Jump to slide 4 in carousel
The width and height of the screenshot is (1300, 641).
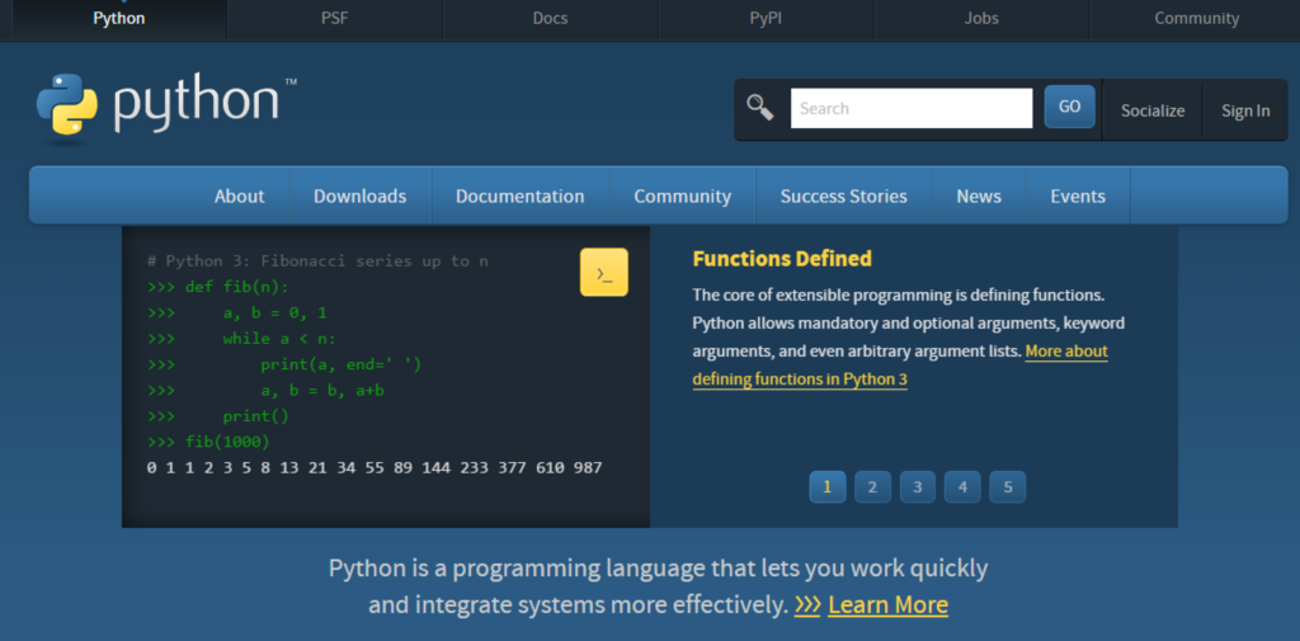[962, 487]
